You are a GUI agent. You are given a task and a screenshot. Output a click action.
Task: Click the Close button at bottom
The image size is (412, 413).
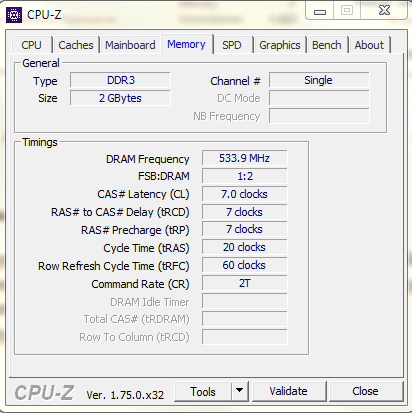366,391
